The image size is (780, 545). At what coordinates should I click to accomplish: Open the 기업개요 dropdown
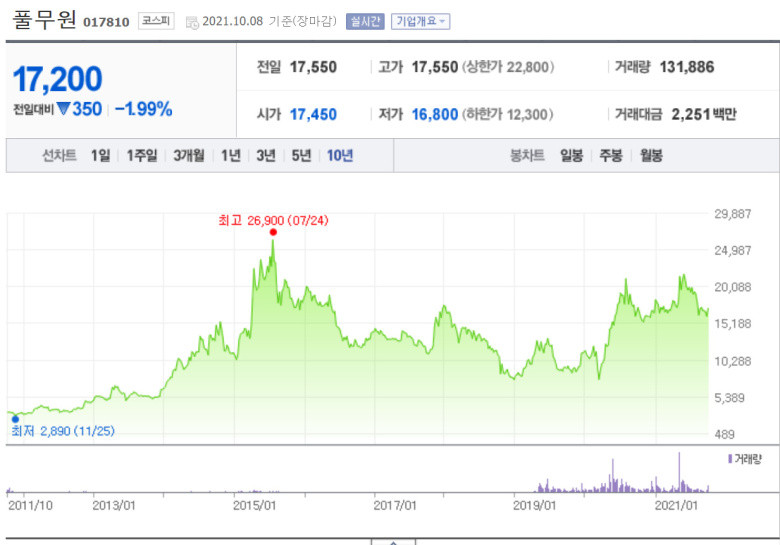pyautogui.click(x=420, y=21)
